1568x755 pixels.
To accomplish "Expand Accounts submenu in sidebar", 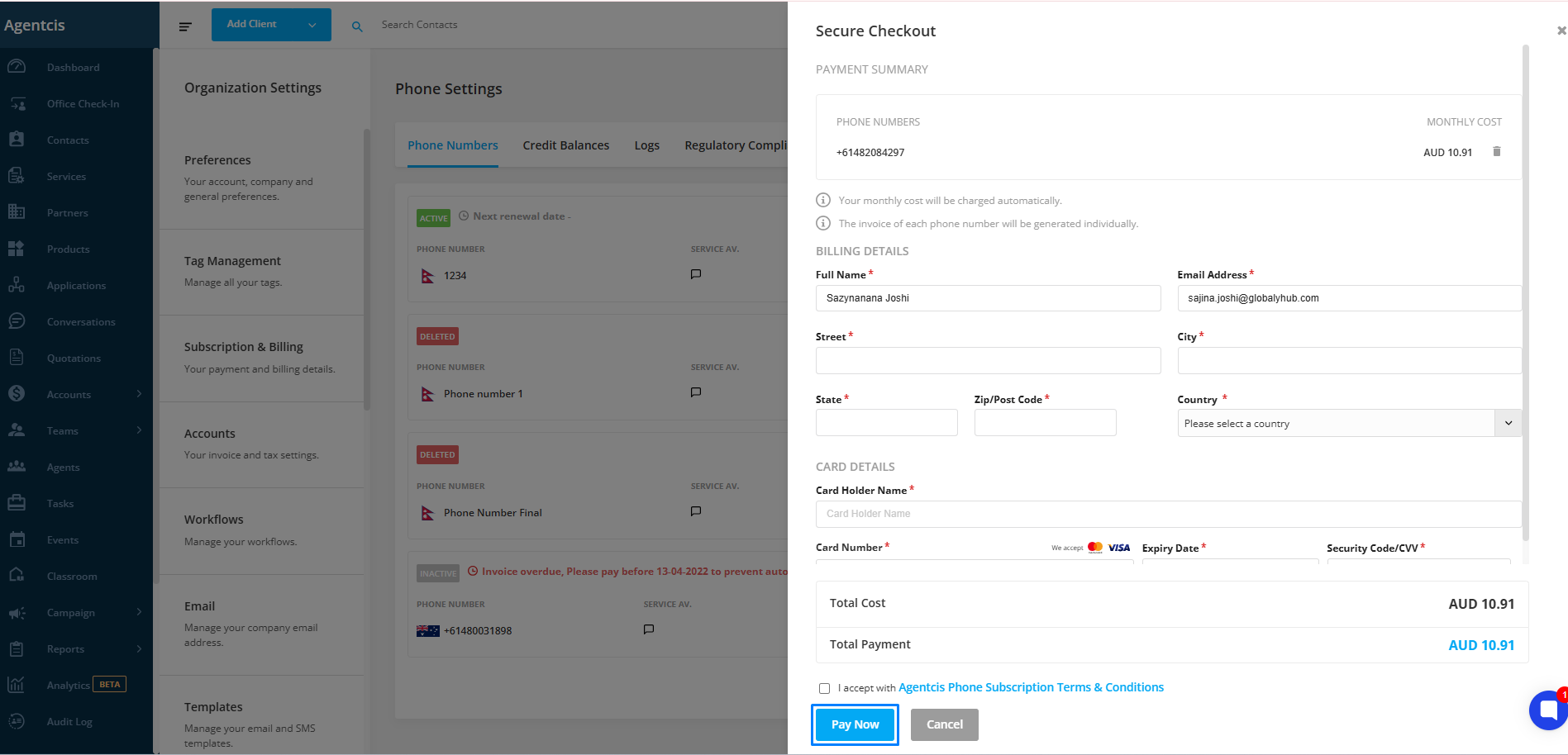I will click(x=139, y=394).
